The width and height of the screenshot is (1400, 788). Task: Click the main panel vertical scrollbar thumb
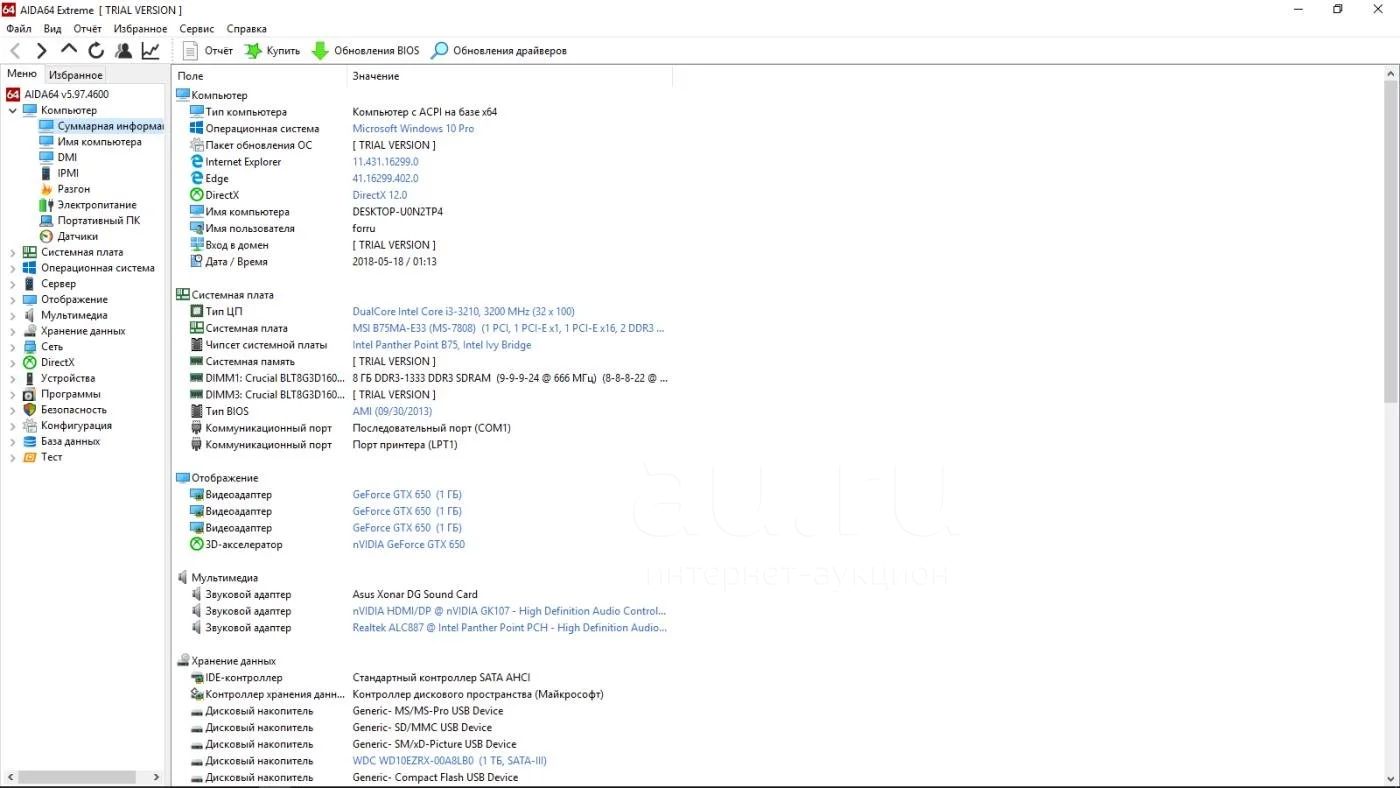1391,242
